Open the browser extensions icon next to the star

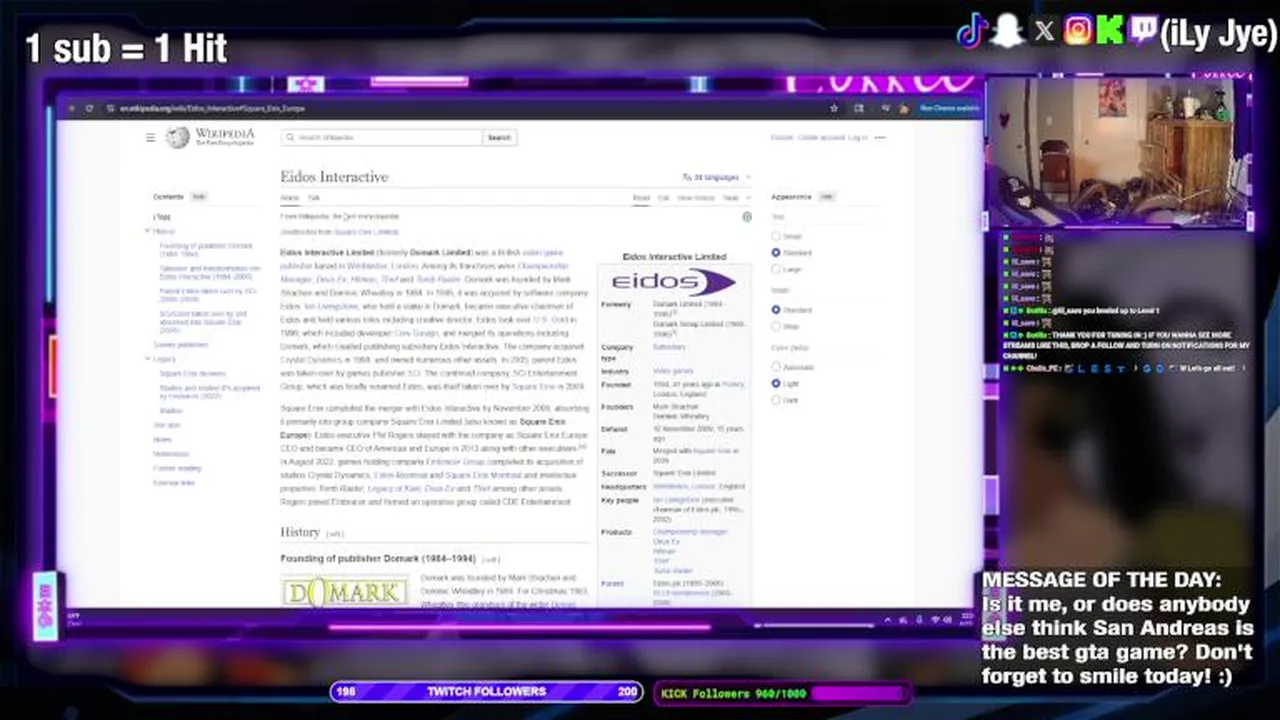pyautogui.click(x=858, y=108)
